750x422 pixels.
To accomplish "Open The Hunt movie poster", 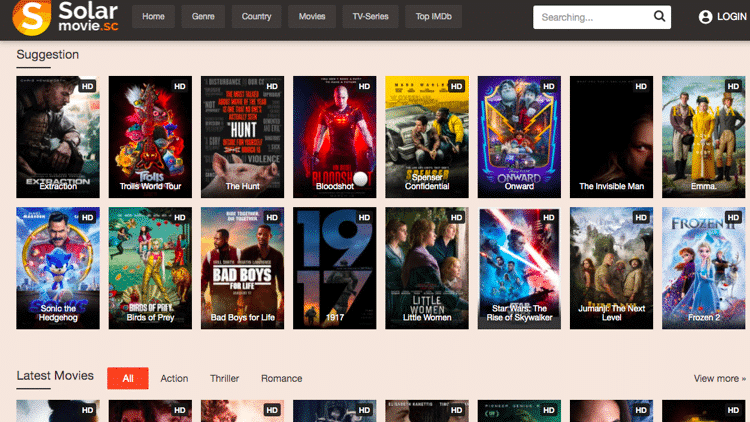I will pos(243,137).
